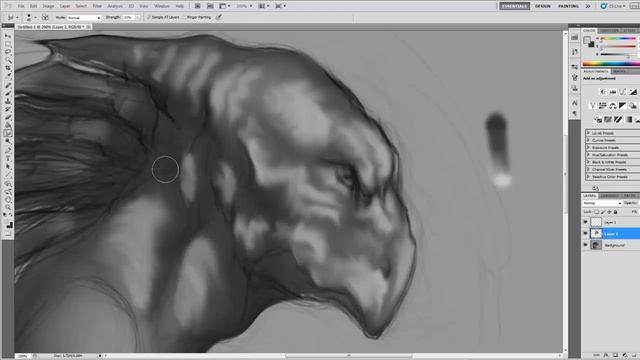Open the layer blend mode dropdown

tap(602, 203)
